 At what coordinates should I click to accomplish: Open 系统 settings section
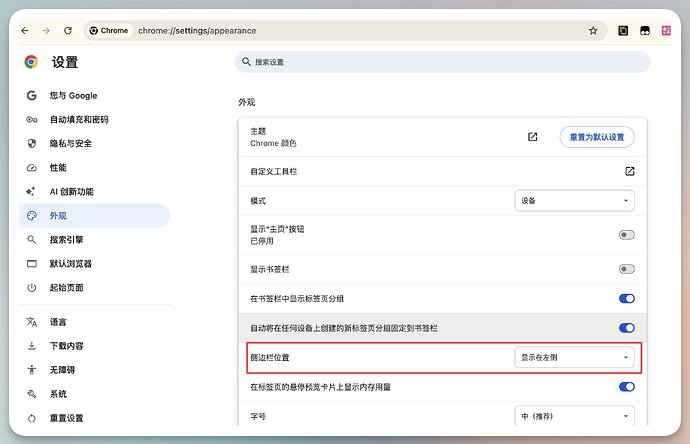tap(94, 394)
